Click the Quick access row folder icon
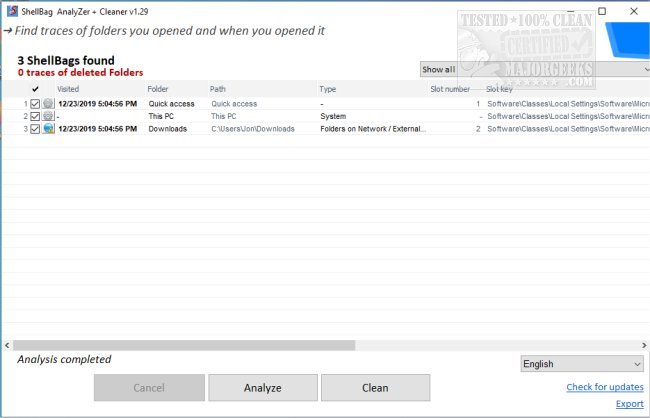Image resolution: width=650 pixels, height=418 pixels. pos(48,103)
